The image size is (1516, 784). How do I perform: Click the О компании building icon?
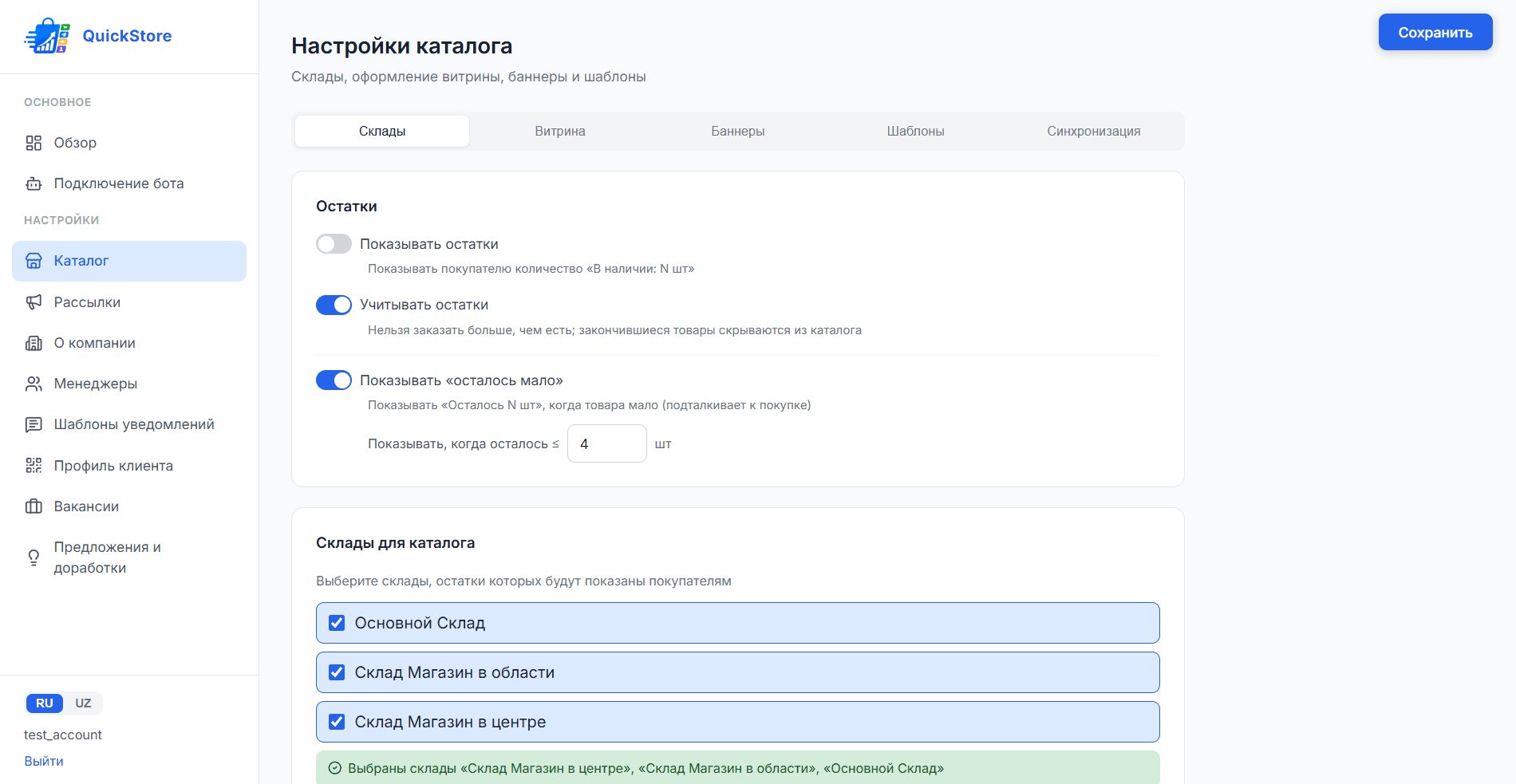point(34,343)
